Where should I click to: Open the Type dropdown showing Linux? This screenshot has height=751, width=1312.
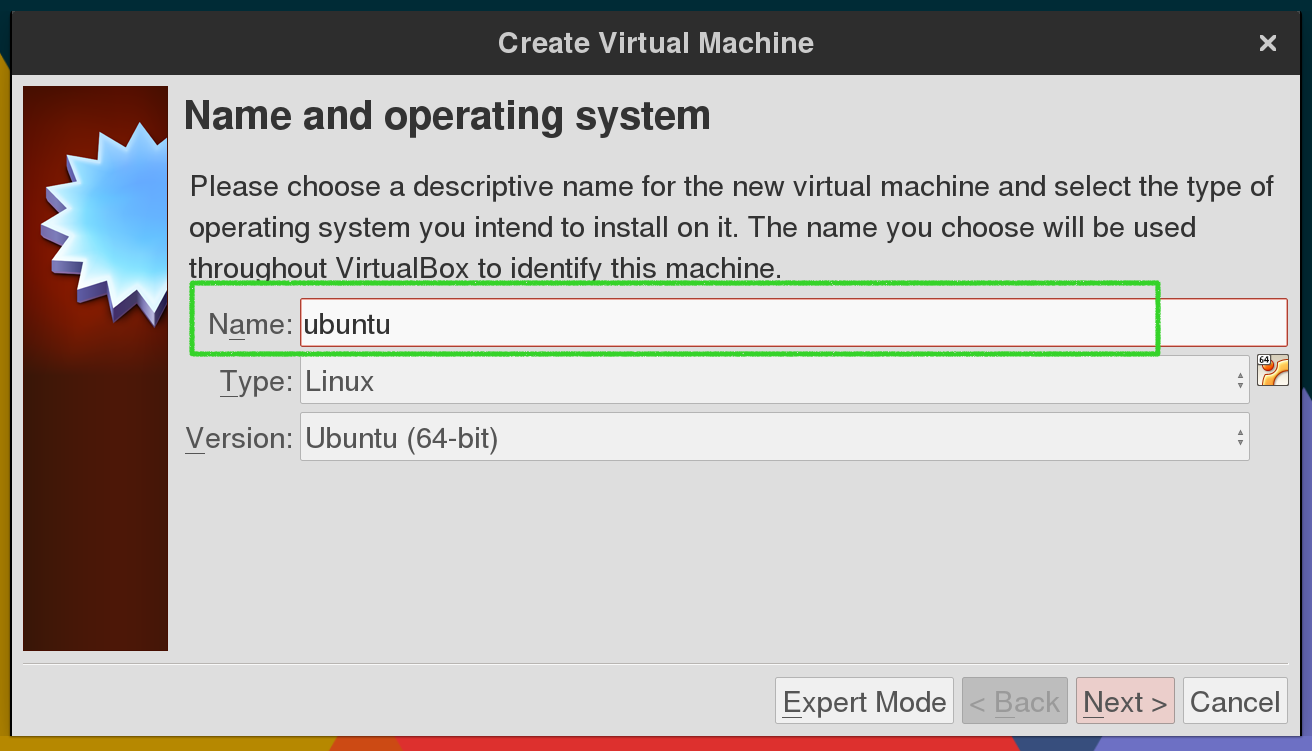point(774,380)
